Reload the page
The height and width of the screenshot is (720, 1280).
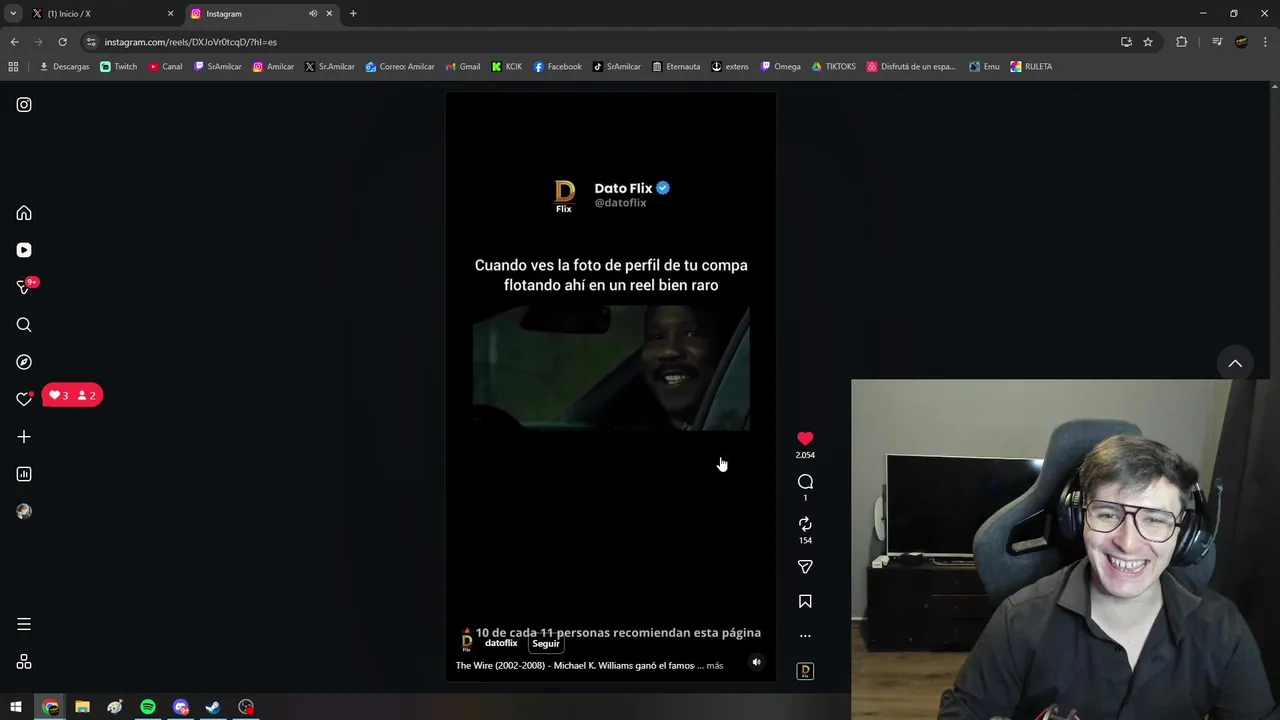[62, 42]
